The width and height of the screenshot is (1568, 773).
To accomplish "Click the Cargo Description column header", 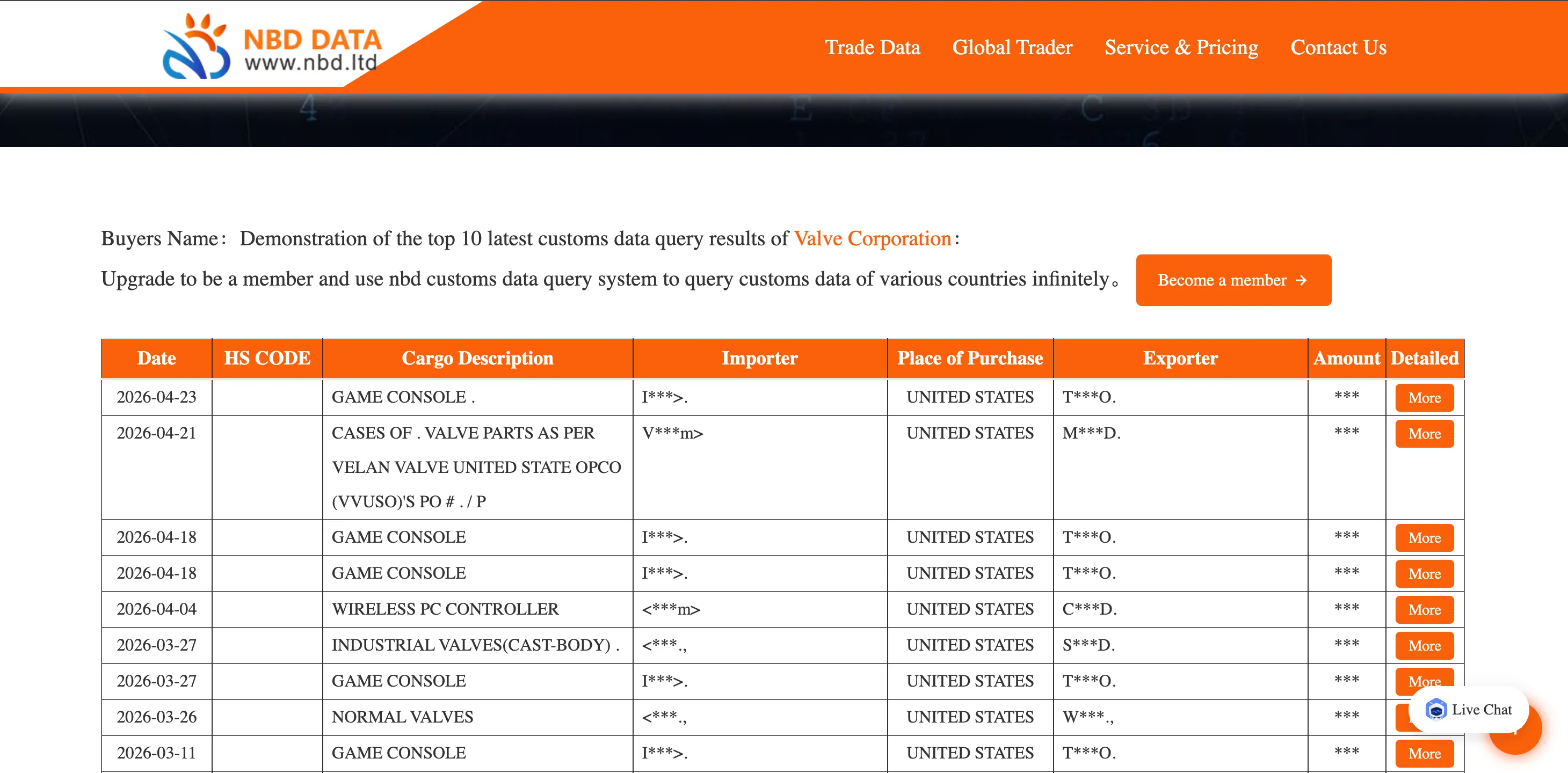I will pos(478,358).
